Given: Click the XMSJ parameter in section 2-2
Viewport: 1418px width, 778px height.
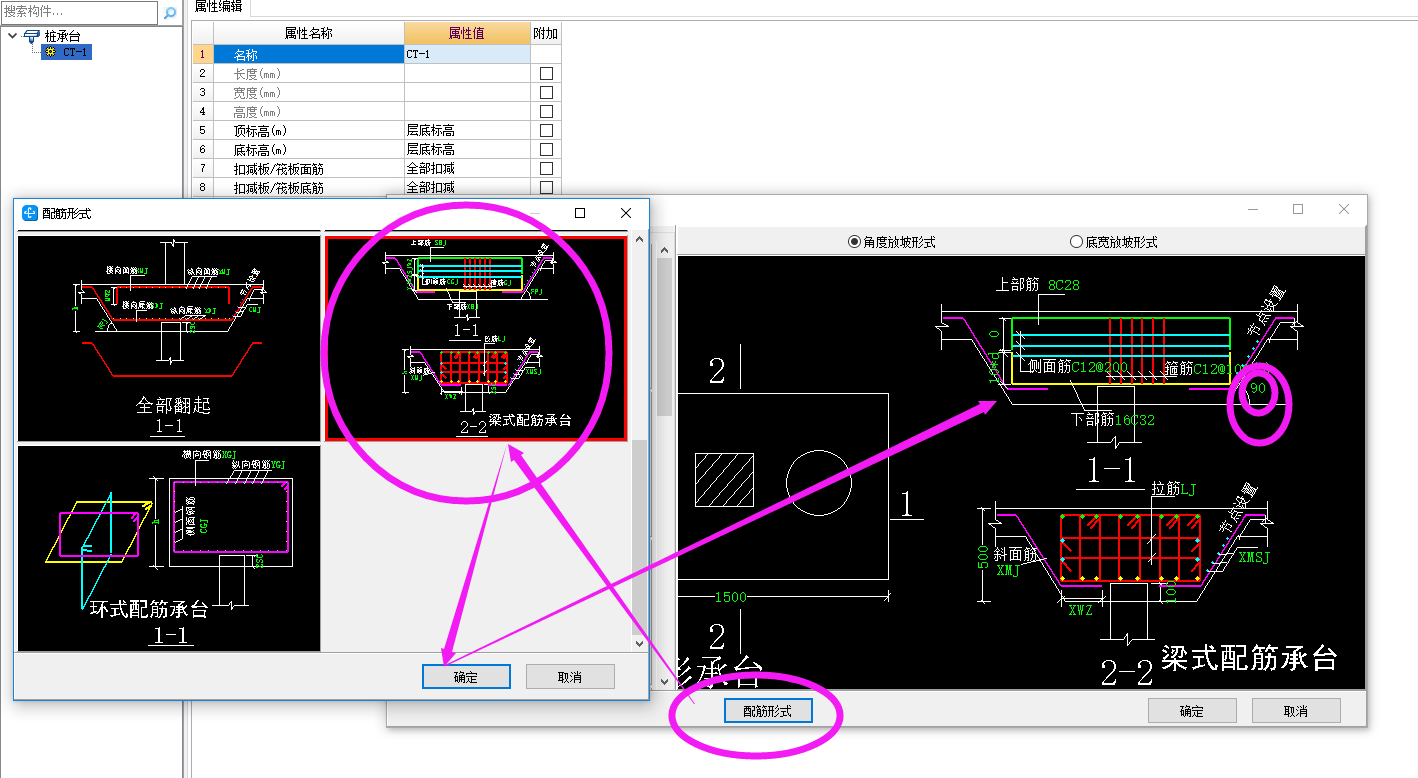Looking at the screenshot, I should pyautogui.click(x=1254, y=557).
